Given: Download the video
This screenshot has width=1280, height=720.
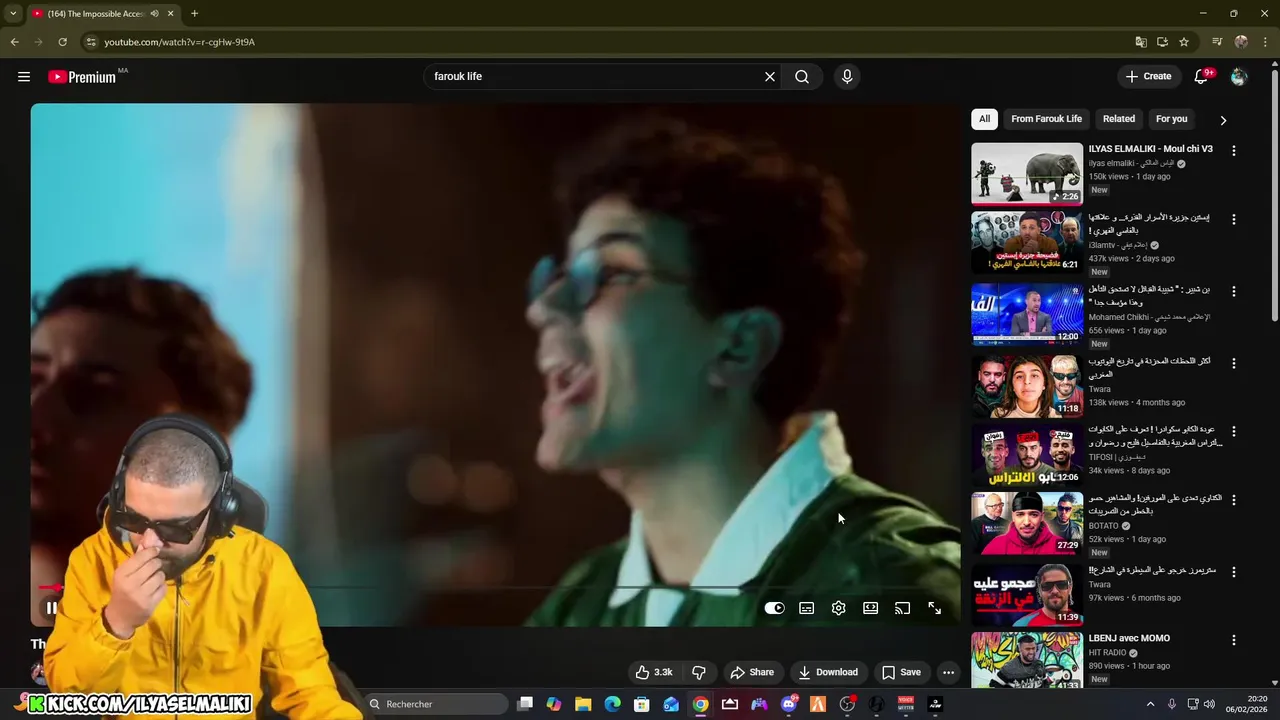Looking at the screenshot, I should tap(828, 672).
